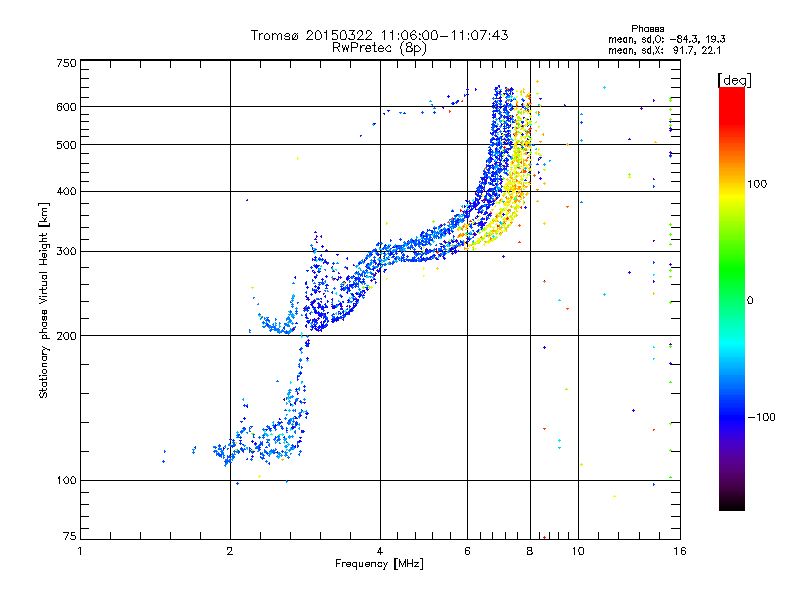Viewport: 800px width, 600px height.
Task: Click the y-axis tick label '300'
Action: pos(66,252)
